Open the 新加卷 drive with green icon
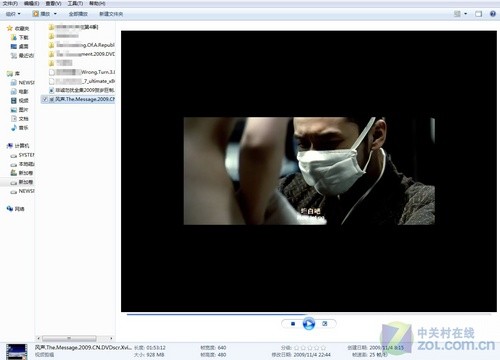The height and width of the screenshot is (360, 500). click(x=22, y=173)
